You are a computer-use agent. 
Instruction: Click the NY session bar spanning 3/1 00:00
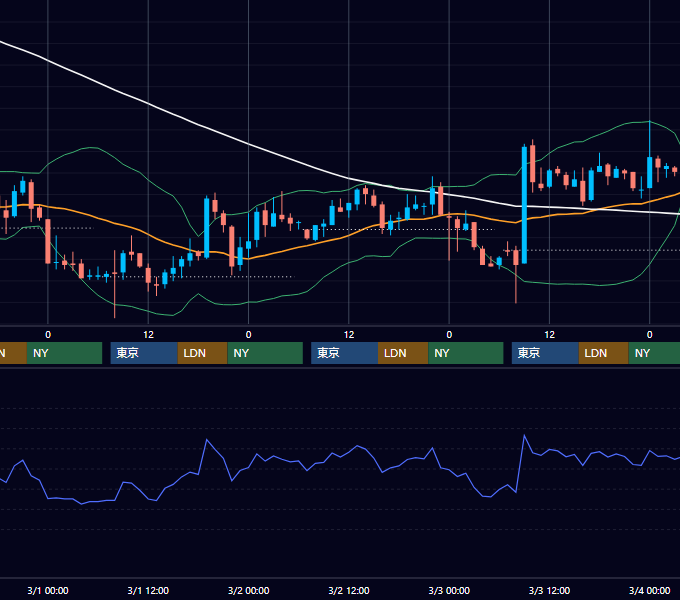click(x=64, y=353)
